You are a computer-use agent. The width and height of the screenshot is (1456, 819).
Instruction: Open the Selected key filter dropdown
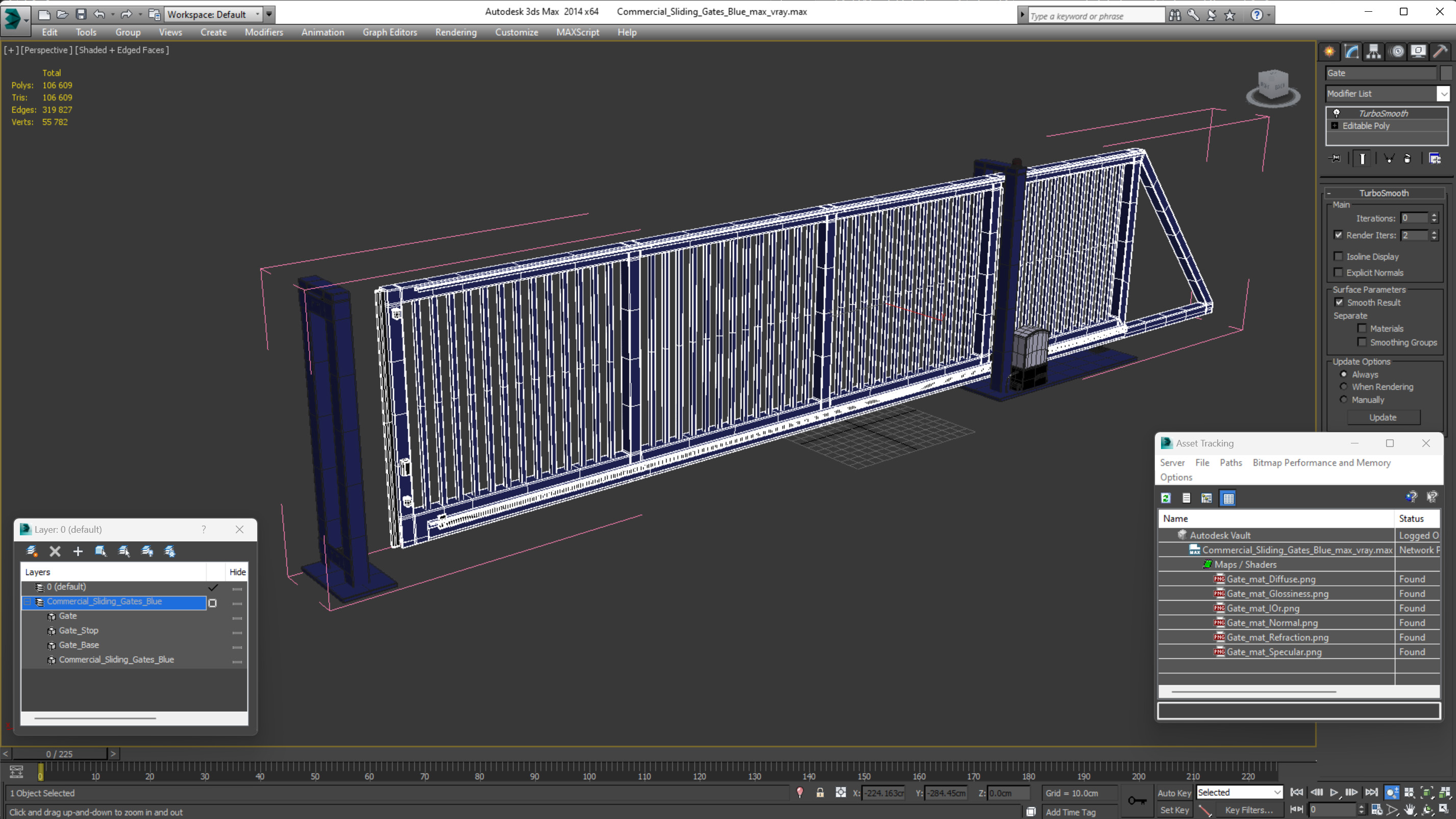point(1239,792)
